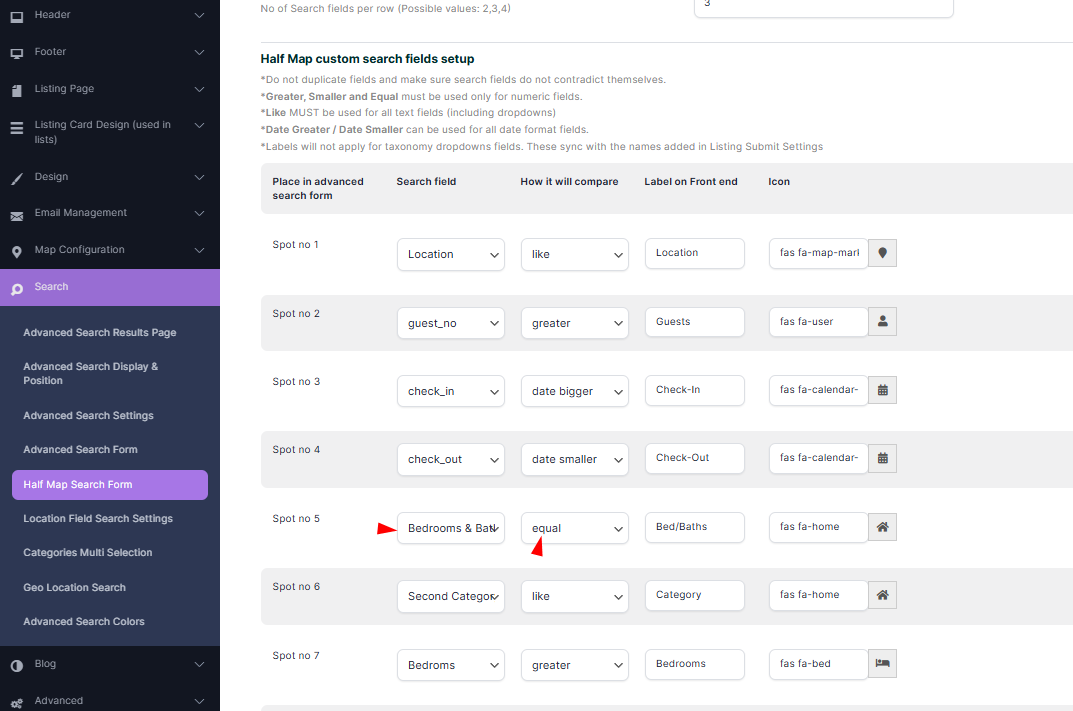Open the guest_no search field dropdown

(x=450, y=323)
